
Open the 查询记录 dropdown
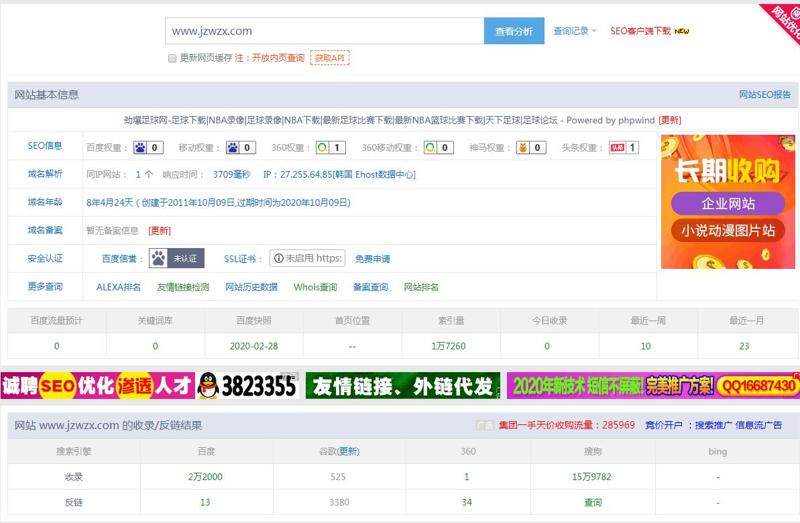tap(574, 31)
